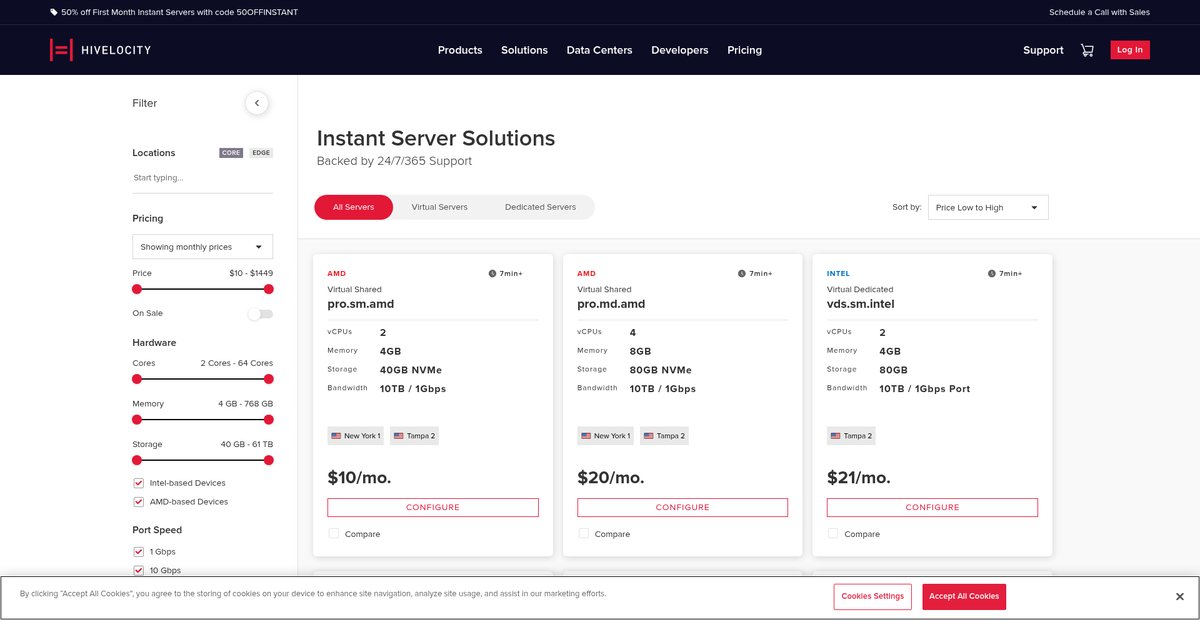Click the Hivelocity logo
1200x620 pixels.
click(100, 50)
